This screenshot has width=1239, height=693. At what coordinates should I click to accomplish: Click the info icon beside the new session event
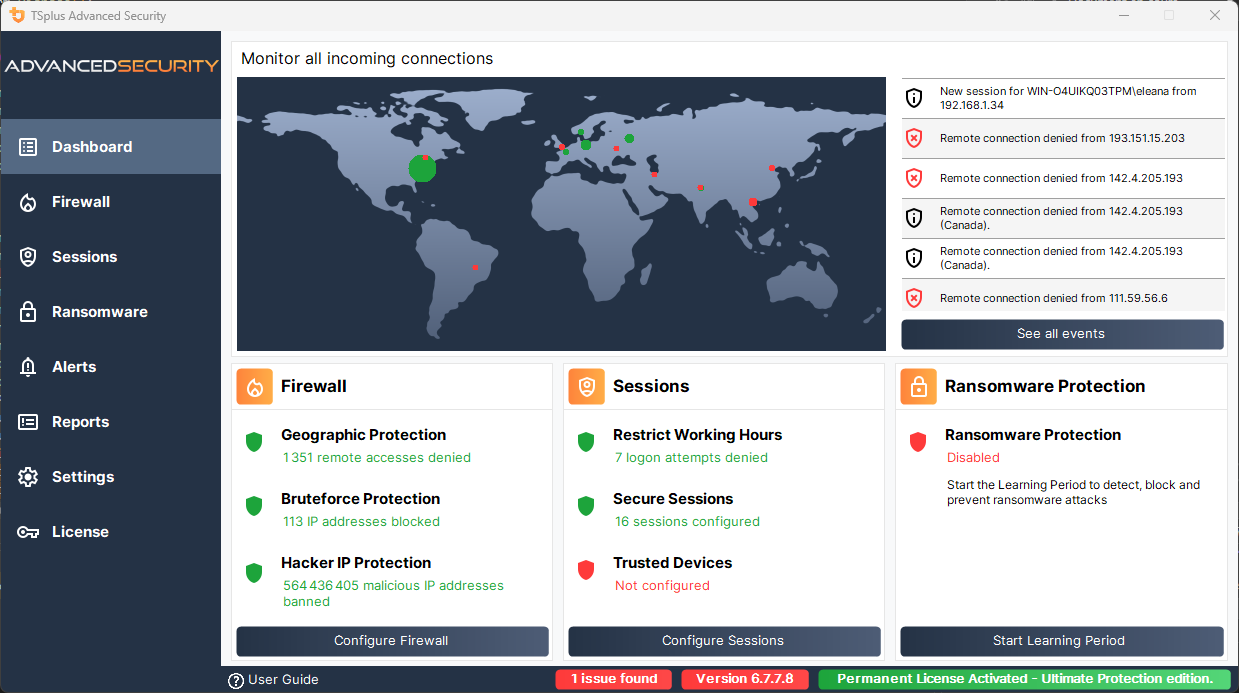click(913, 97)
